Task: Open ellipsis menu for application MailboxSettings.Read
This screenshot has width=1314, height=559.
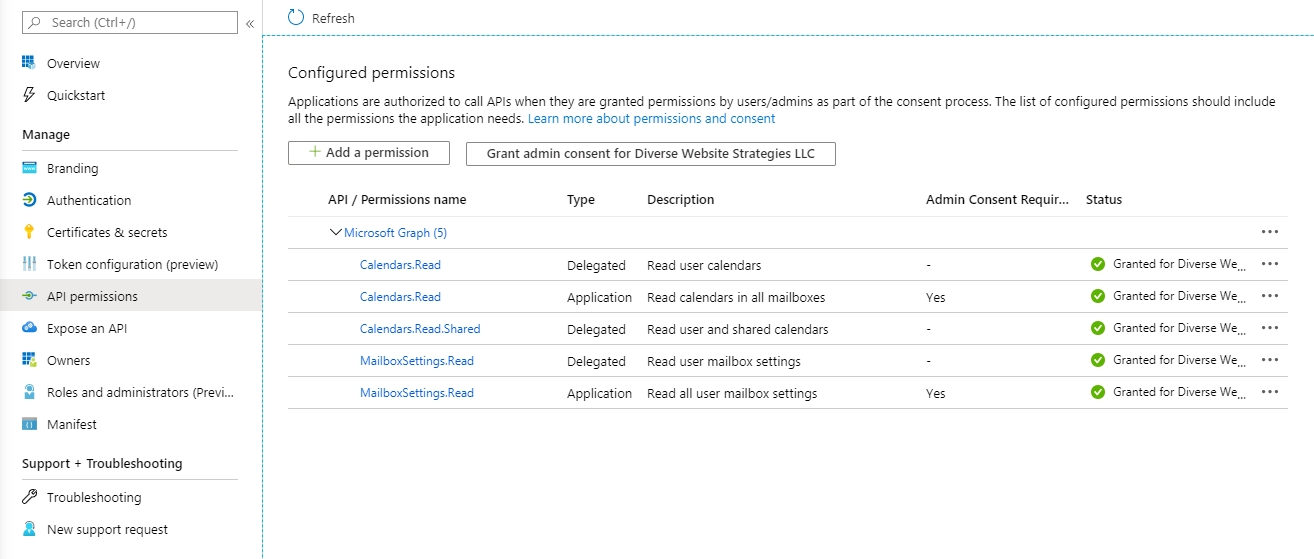Action: [1270, 392]
